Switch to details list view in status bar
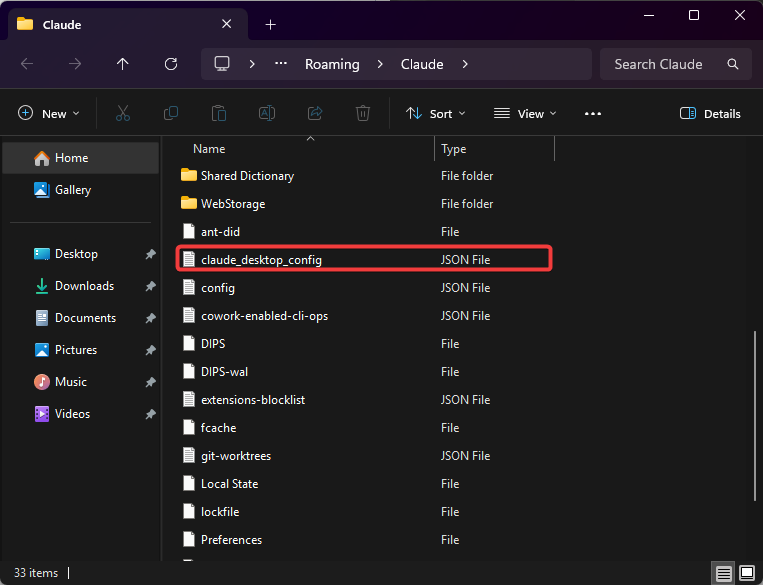This screenshot has height=585, width=763. pyautogui.click(x=724, y=573)
